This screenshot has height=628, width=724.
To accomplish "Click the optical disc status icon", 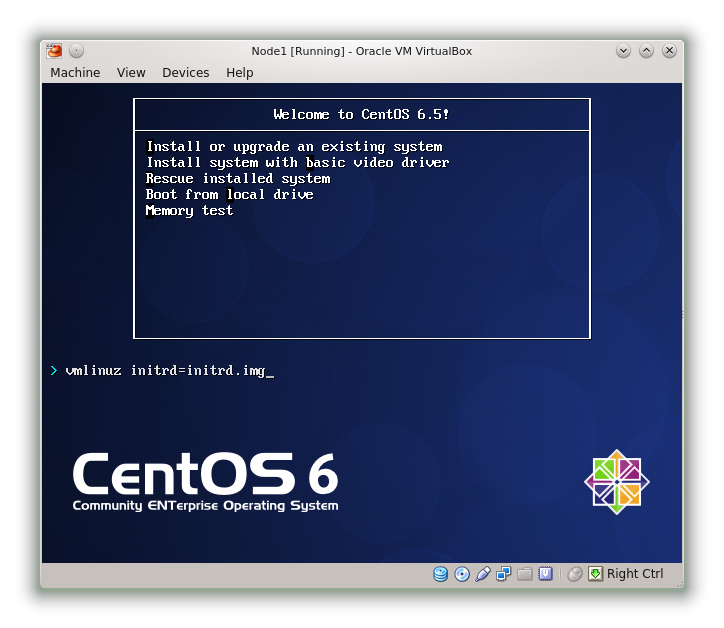I will [462, 574].
